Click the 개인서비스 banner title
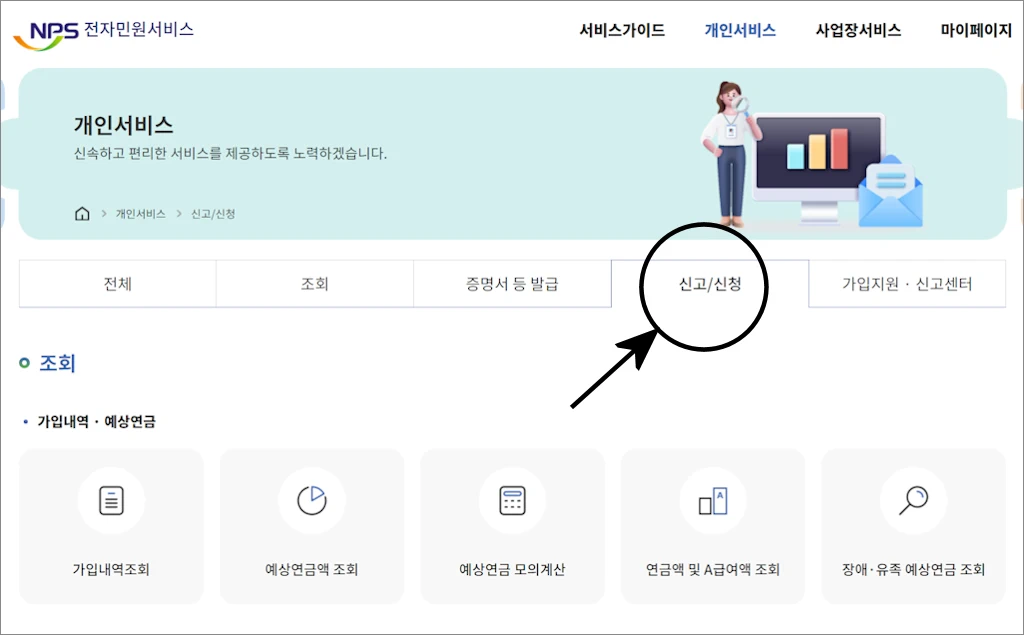 click(123, 125)
